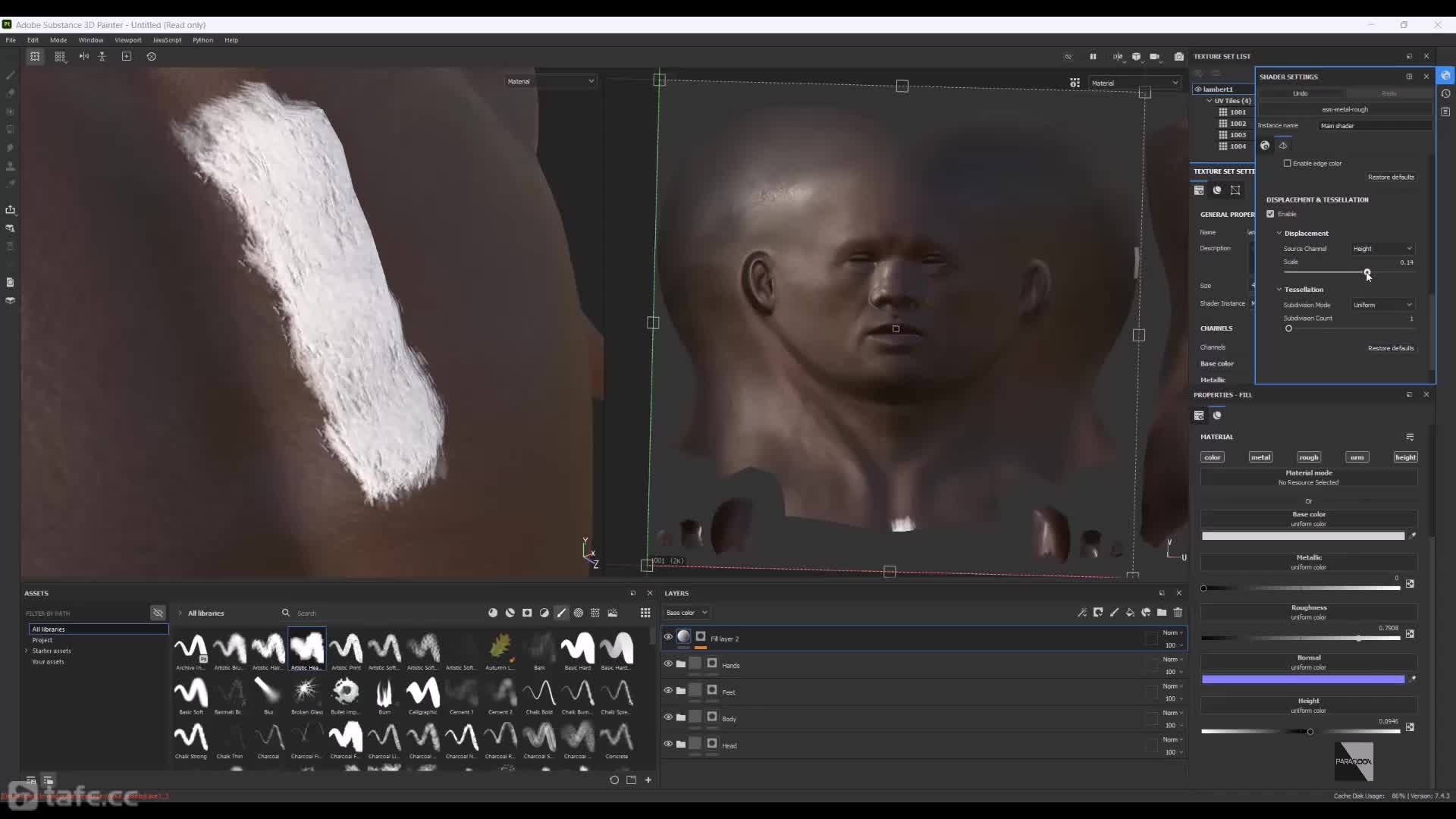Switch assets to grid view icon

(645, 613)
